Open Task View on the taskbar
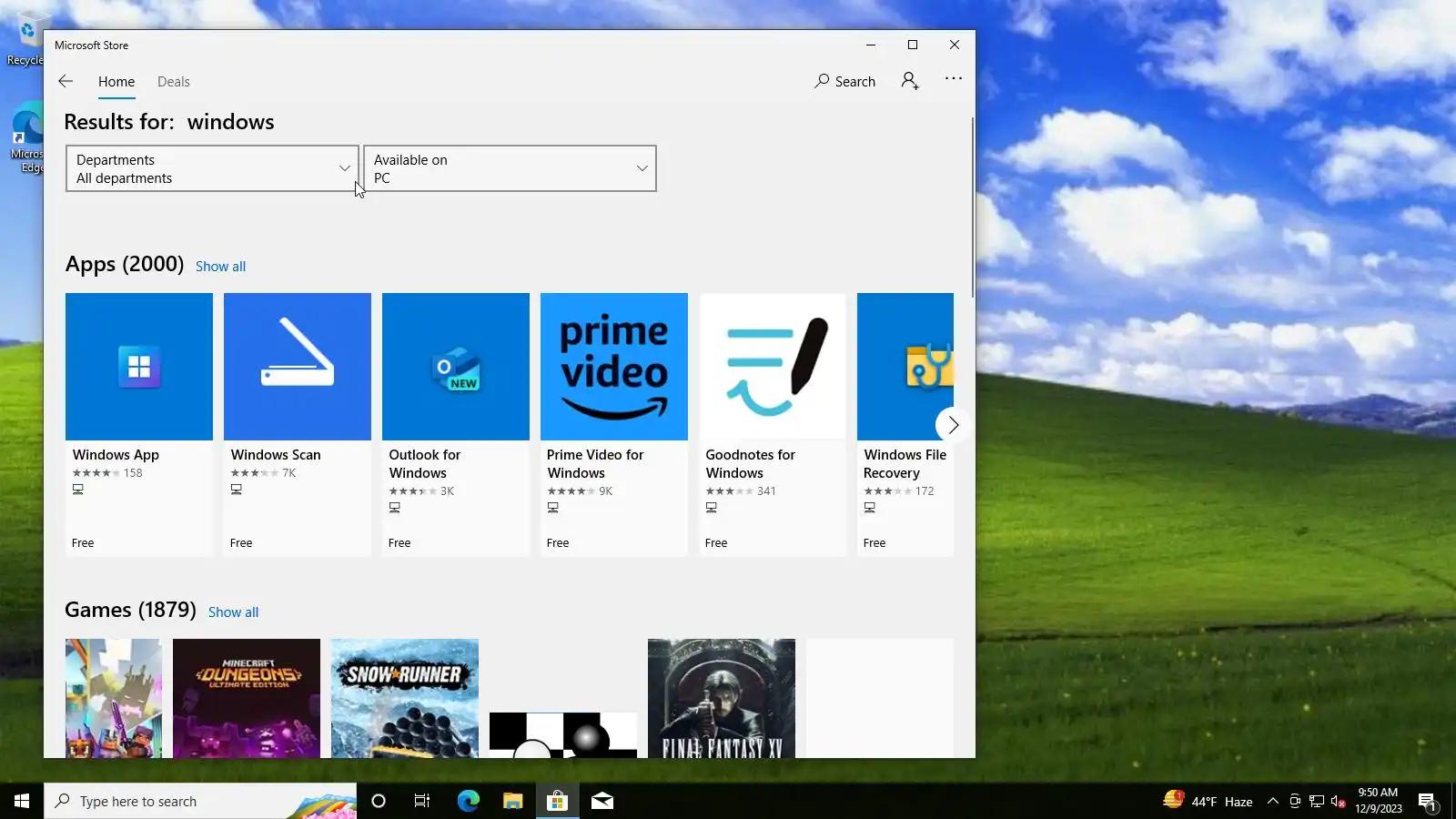The width and height of the screenshot is (1456, 819). [422, 801]
